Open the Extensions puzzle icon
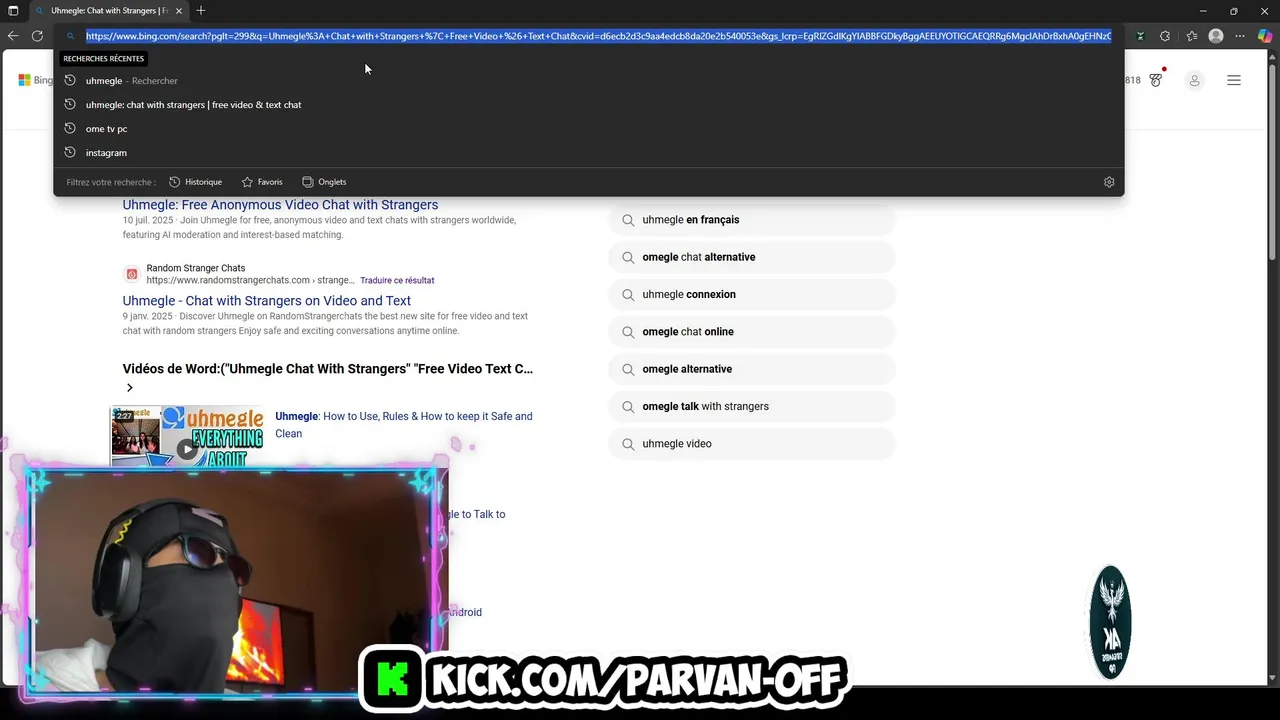The height and width of the screenshot is (720, 1280). tap(1165, 36)
